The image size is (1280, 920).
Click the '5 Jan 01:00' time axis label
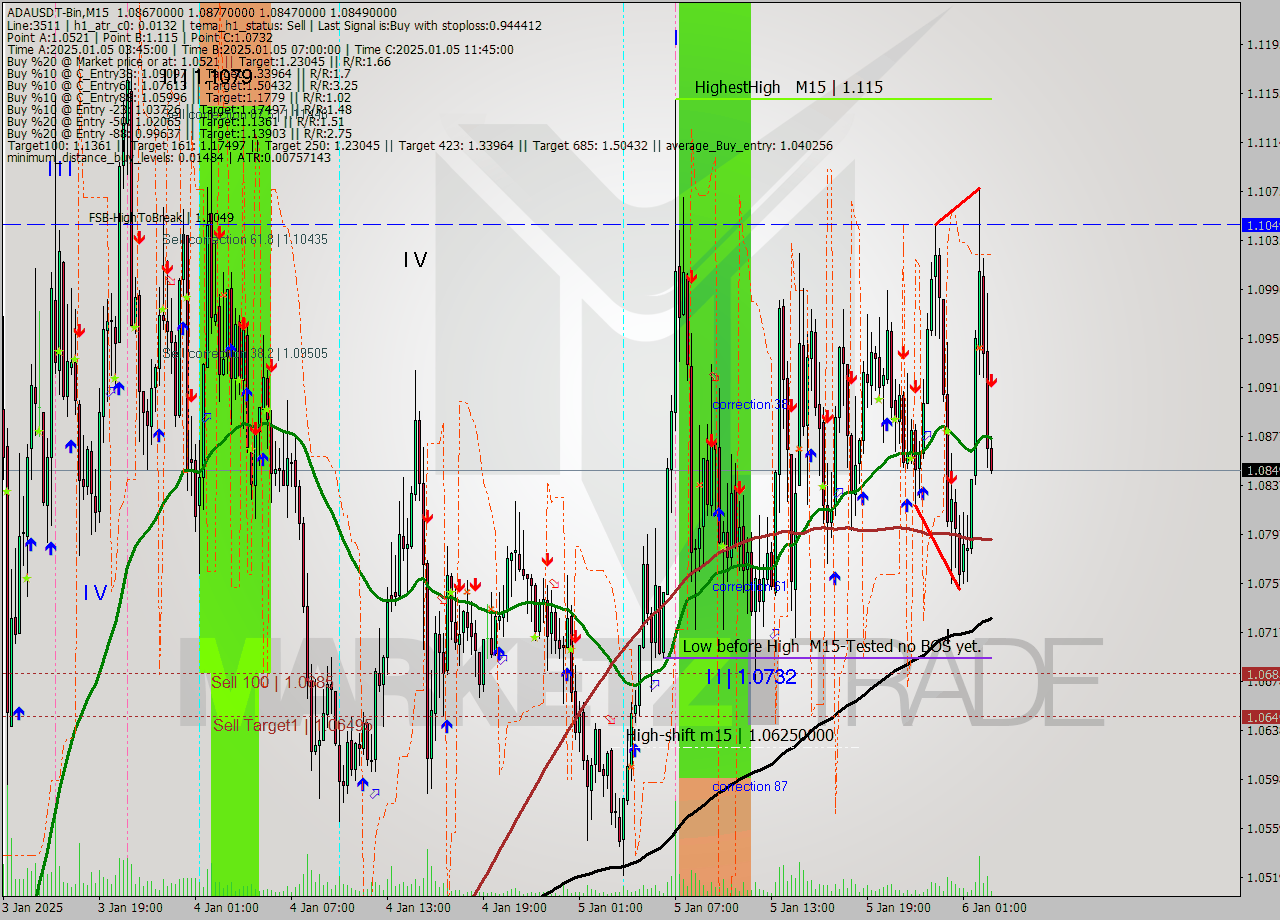pos(610,908)
